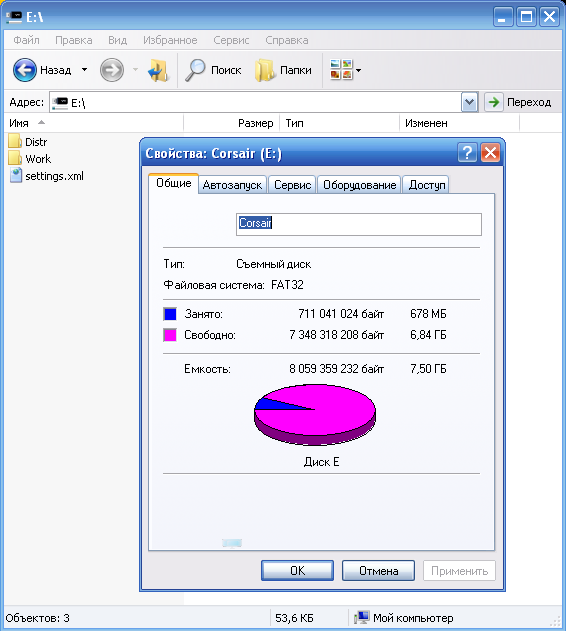Click the Forward arrow icon in toolbar
This screenshot has height=631, width=566.
[112, 70]
